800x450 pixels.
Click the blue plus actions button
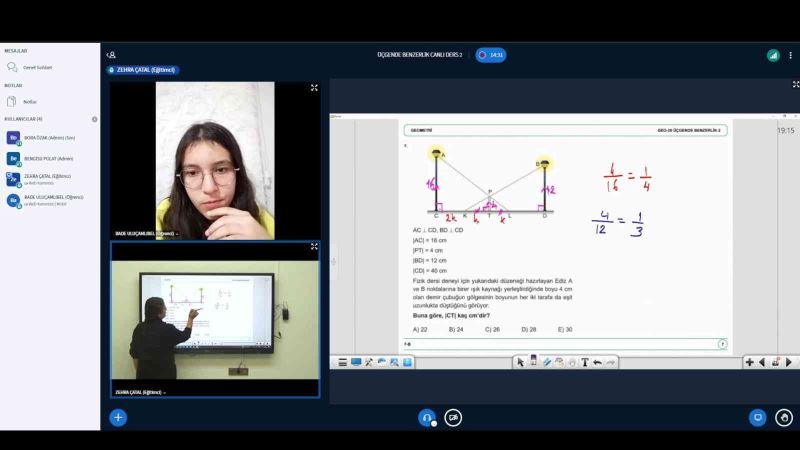coord(118,417)
